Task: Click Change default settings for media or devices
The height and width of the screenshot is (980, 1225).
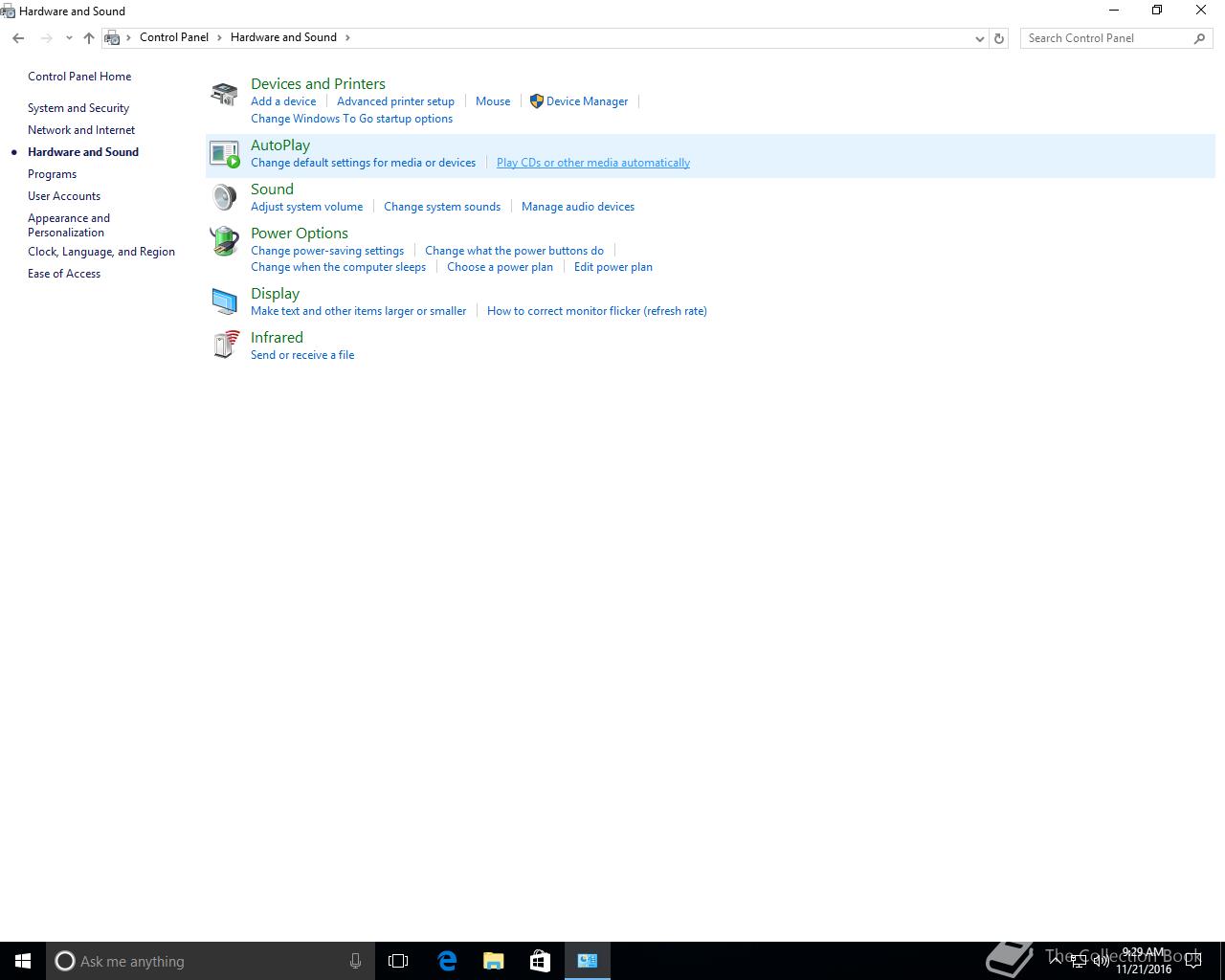Action: coord(363,163)
